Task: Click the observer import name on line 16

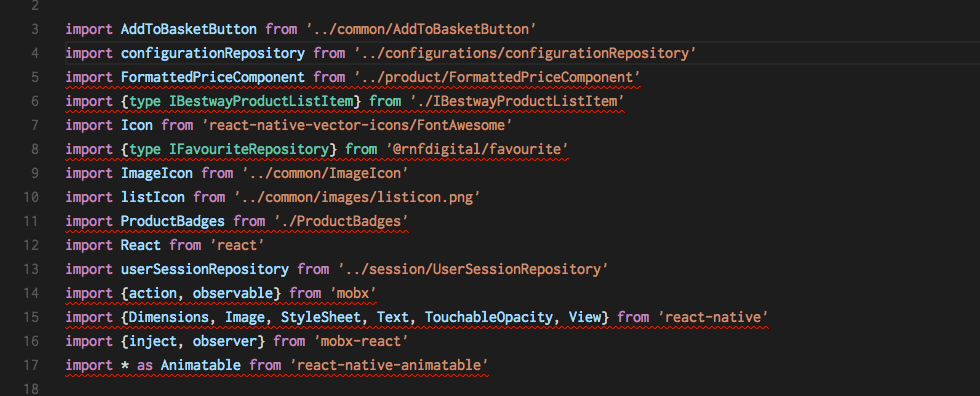Action: pos(225,341)
